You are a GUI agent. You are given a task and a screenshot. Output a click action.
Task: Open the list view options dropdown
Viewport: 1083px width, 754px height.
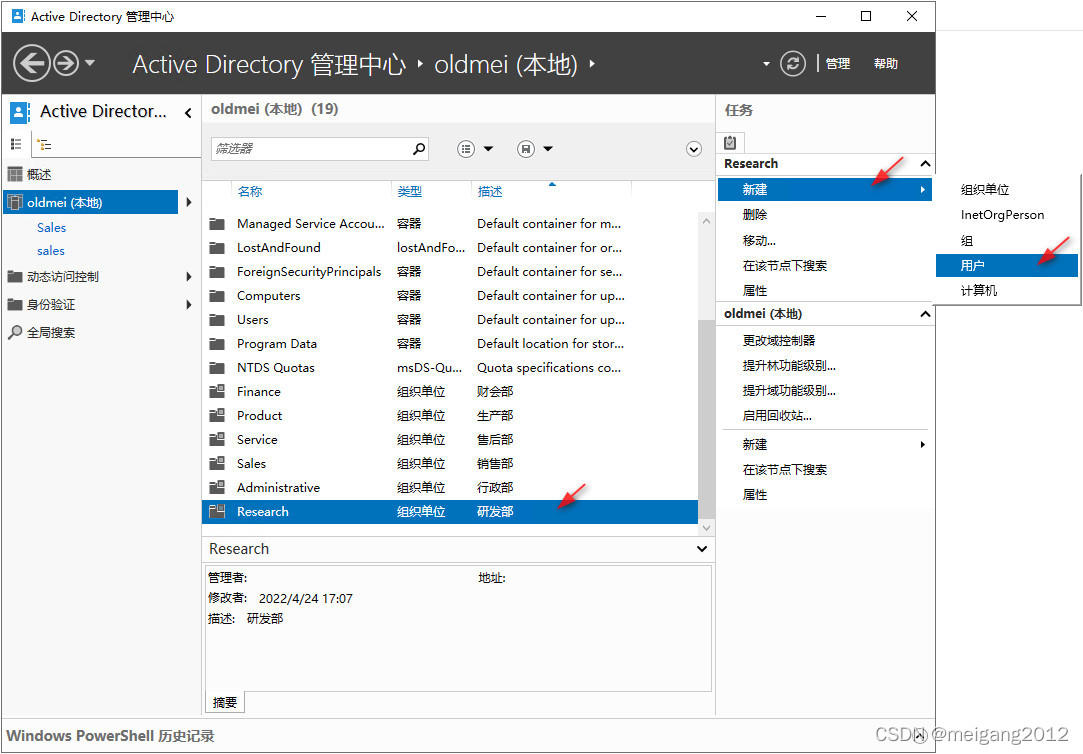click(475, 149)
